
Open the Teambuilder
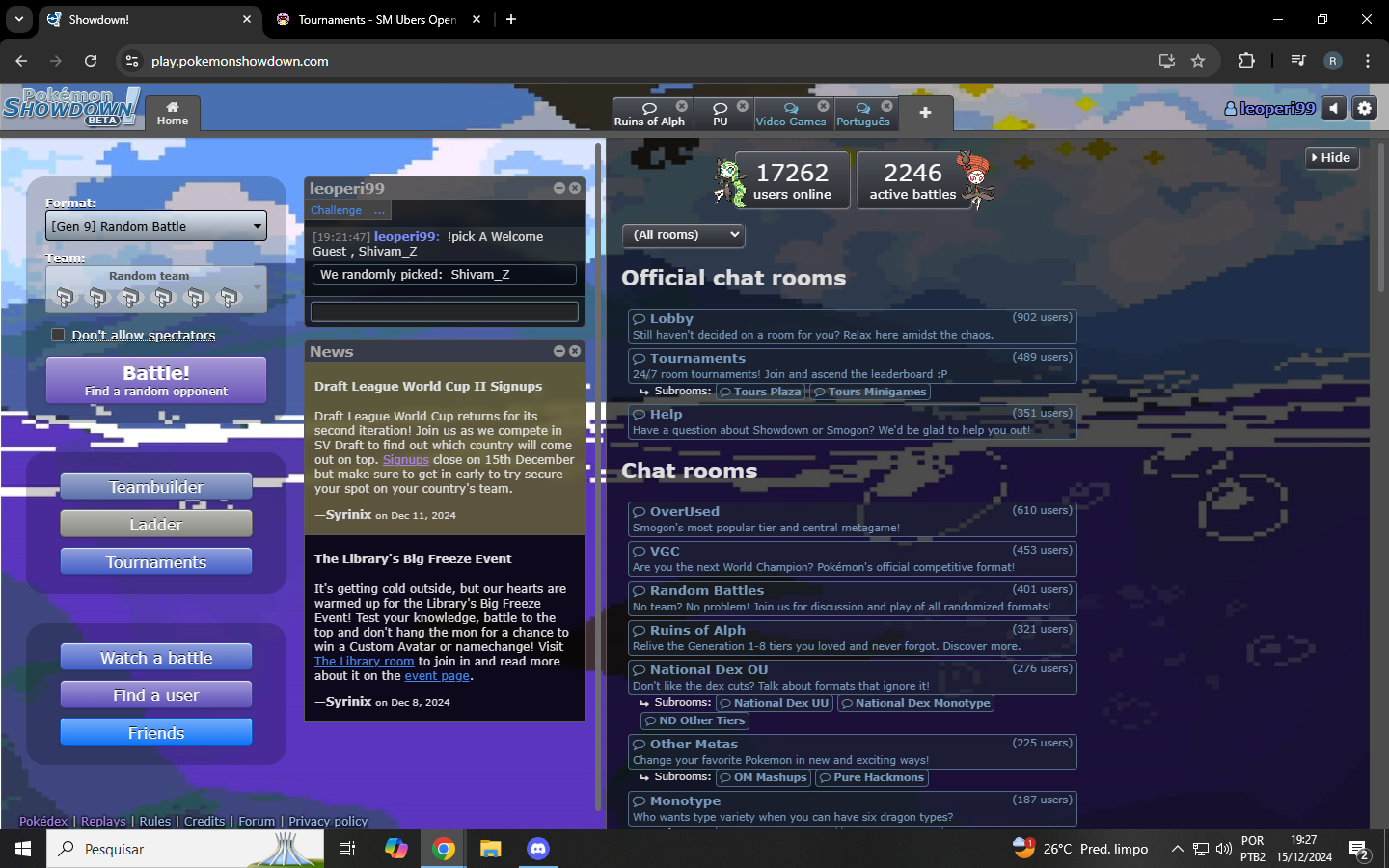(156, 487)
